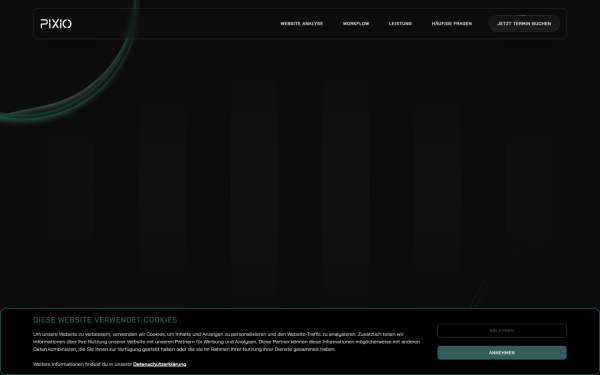Open the Website Analyse nav item
The height and width of the screenshot is (375, 600).
tap(302, 24)
